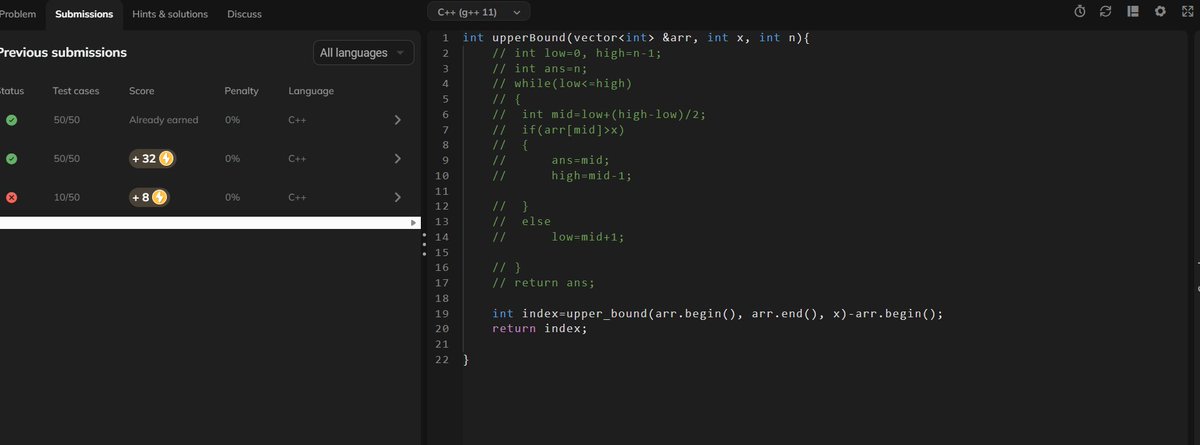Click the commented while(low<=high) line

[x=562, y=83]
